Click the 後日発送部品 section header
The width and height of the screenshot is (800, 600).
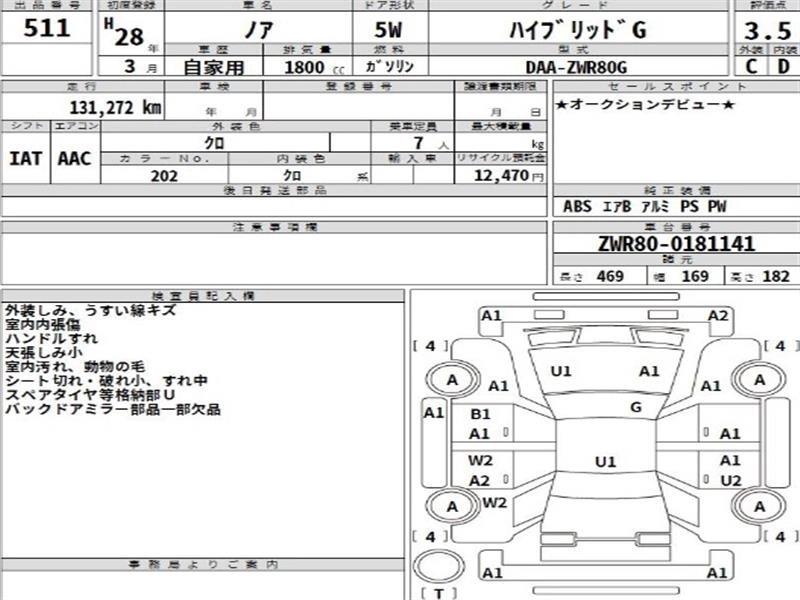coord(274,190)
